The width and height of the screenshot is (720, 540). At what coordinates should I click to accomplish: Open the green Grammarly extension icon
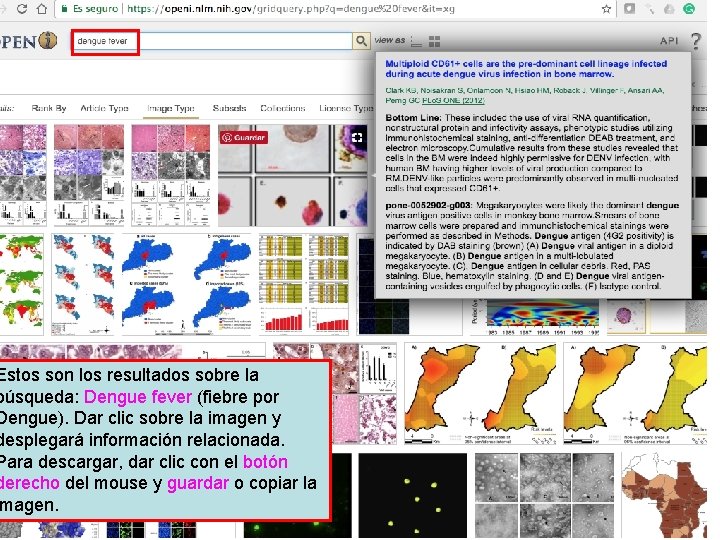(x=689, y=9)
